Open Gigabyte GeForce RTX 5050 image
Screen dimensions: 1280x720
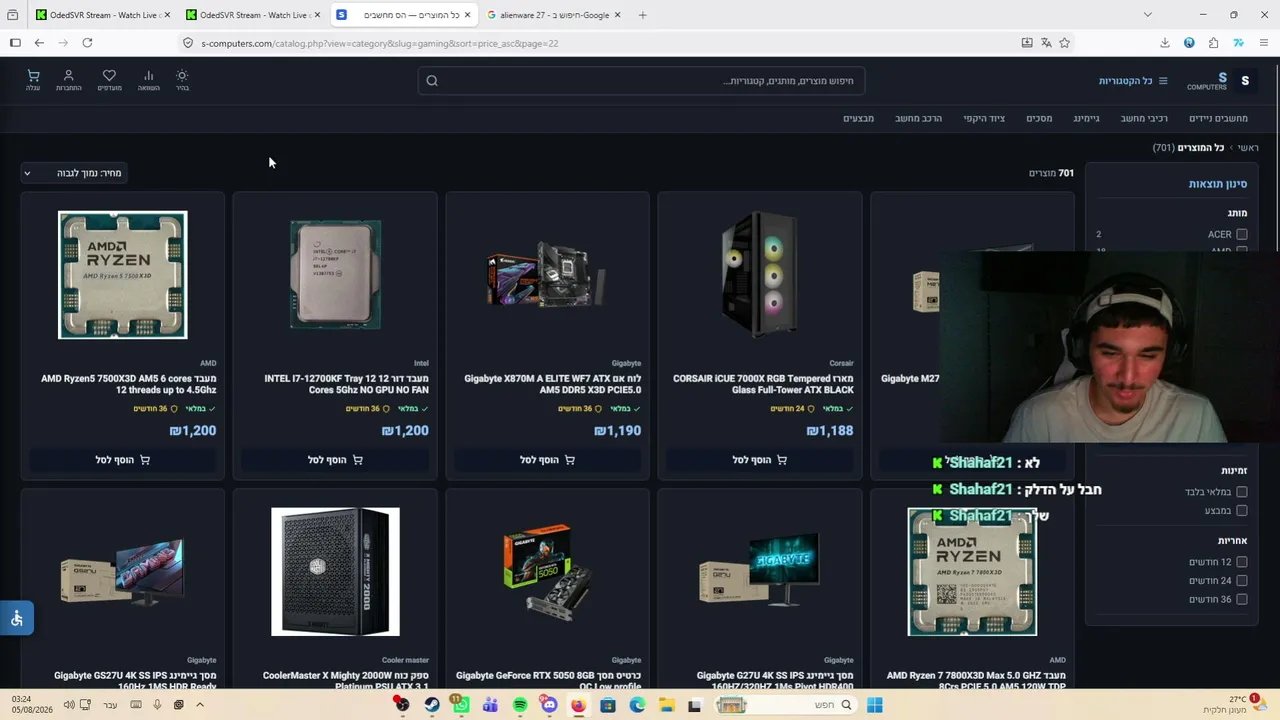tap(547, 572)
